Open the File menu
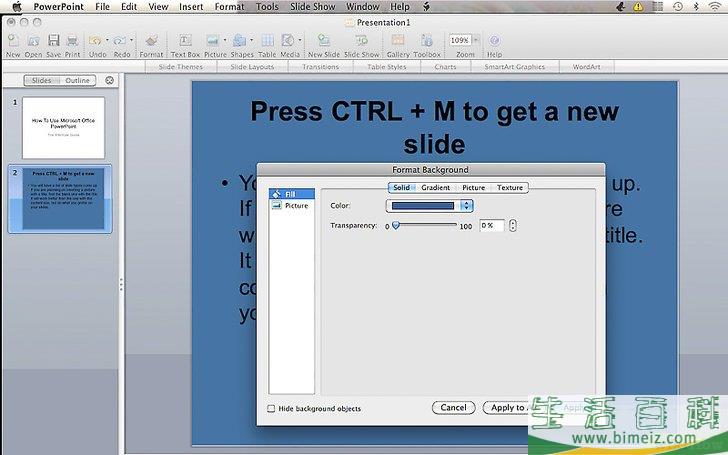This screenshot has height=455, width=728. [x=102, y=6]
